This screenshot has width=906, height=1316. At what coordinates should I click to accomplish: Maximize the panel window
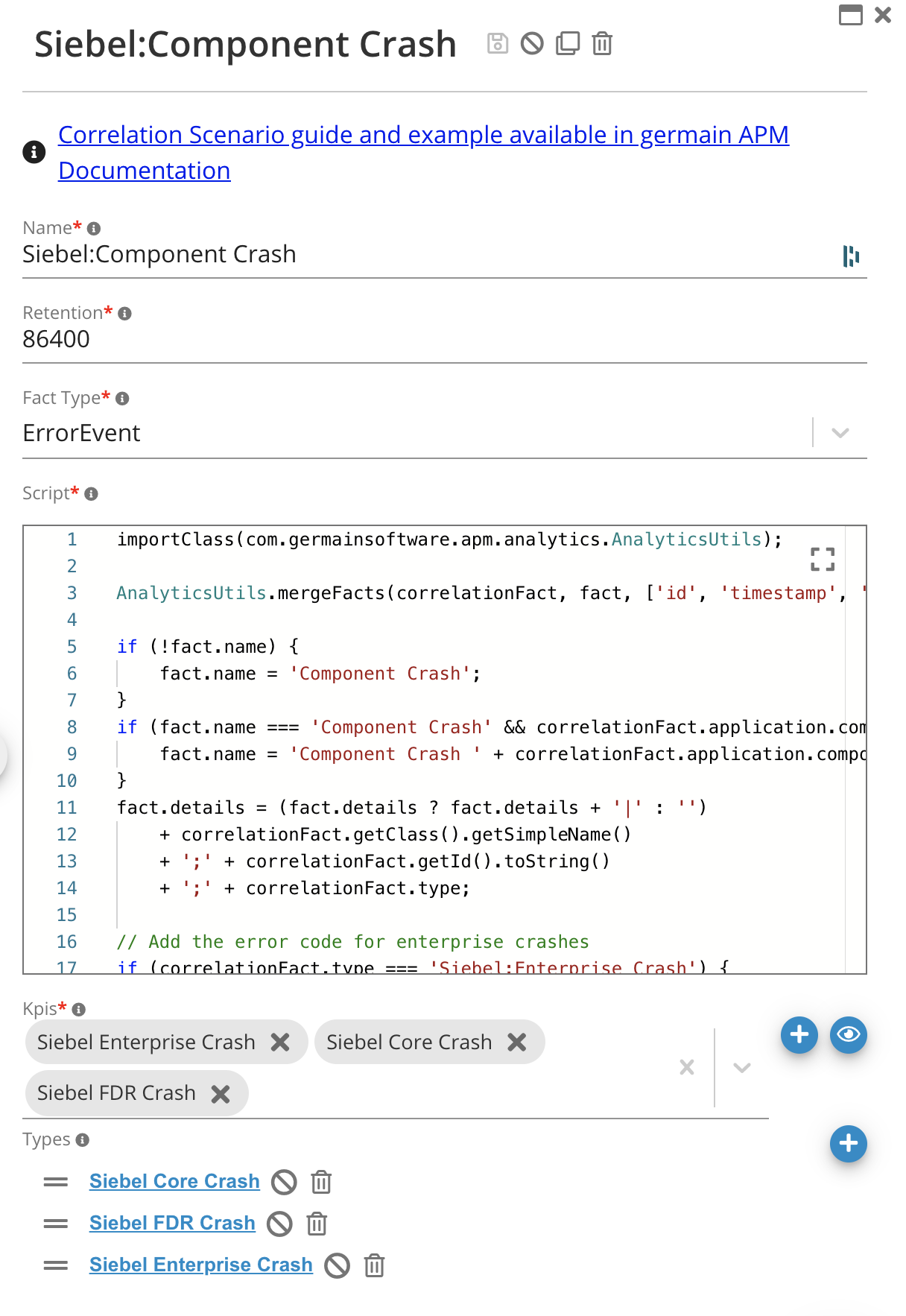click(x=850, y=15)
